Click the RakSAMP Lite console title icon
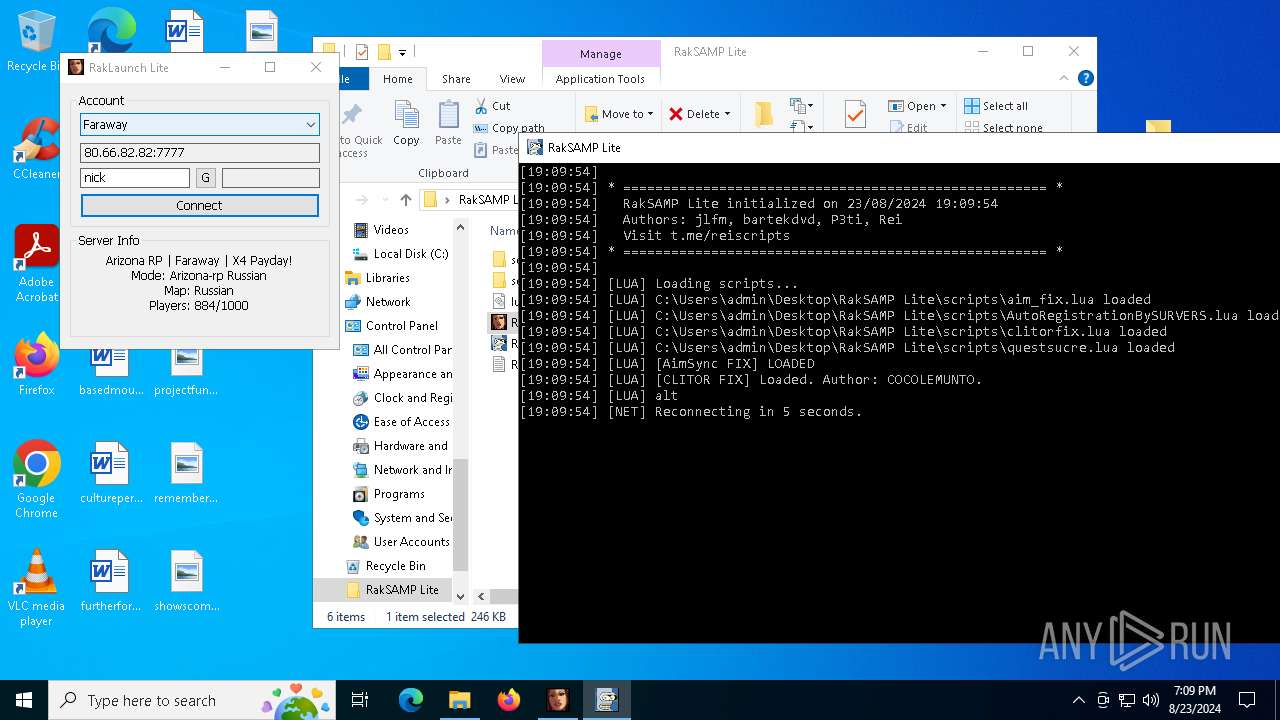 535,148
